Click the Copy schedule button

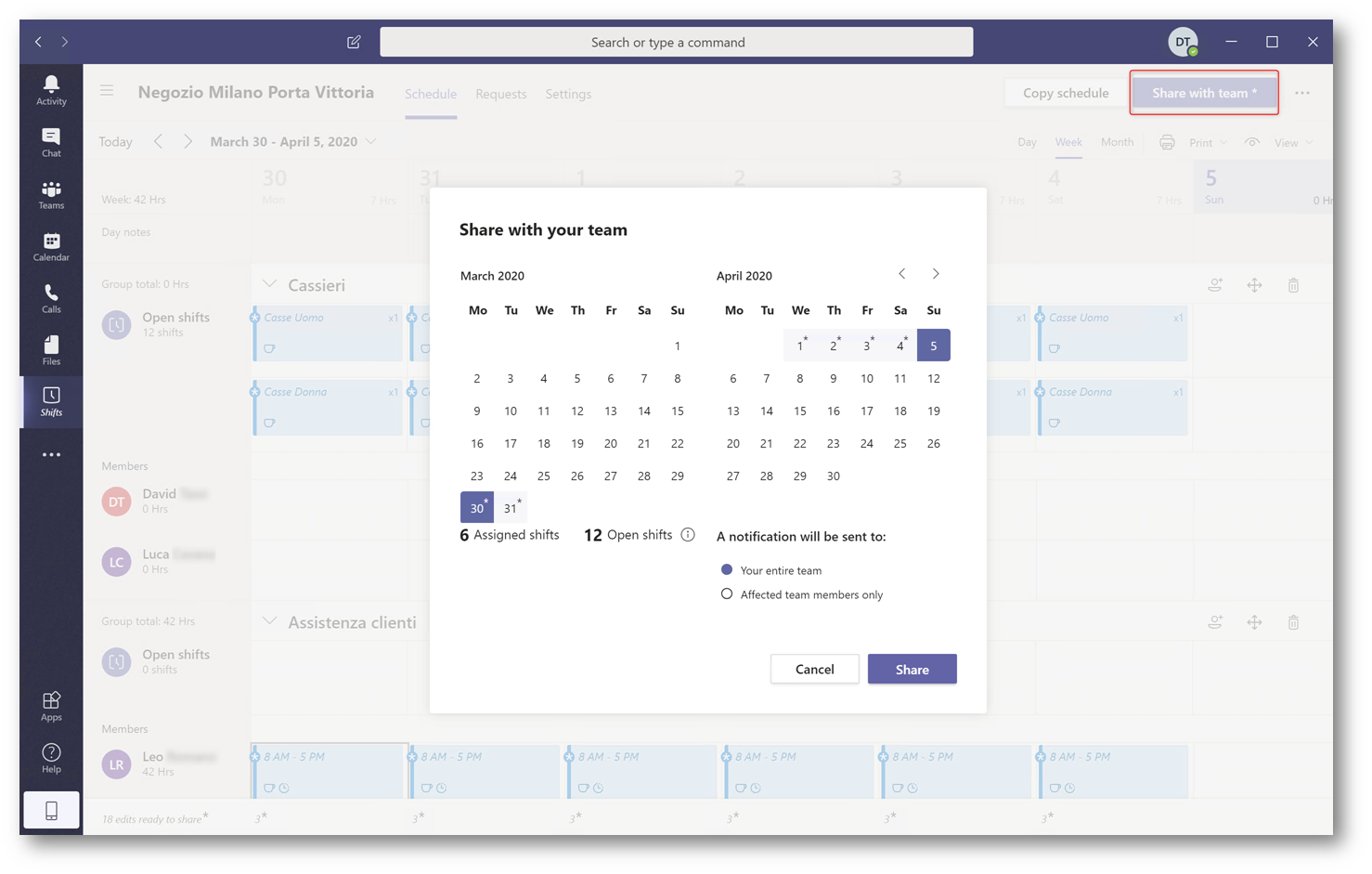pyautogui.click(x=1066, y=93)
